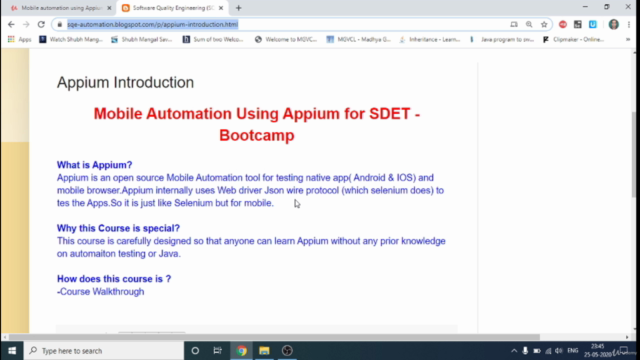This screenshot has width=640, height=360.
Task: Reload the current page
Action: pyautogui.click(x=41, y=24)
